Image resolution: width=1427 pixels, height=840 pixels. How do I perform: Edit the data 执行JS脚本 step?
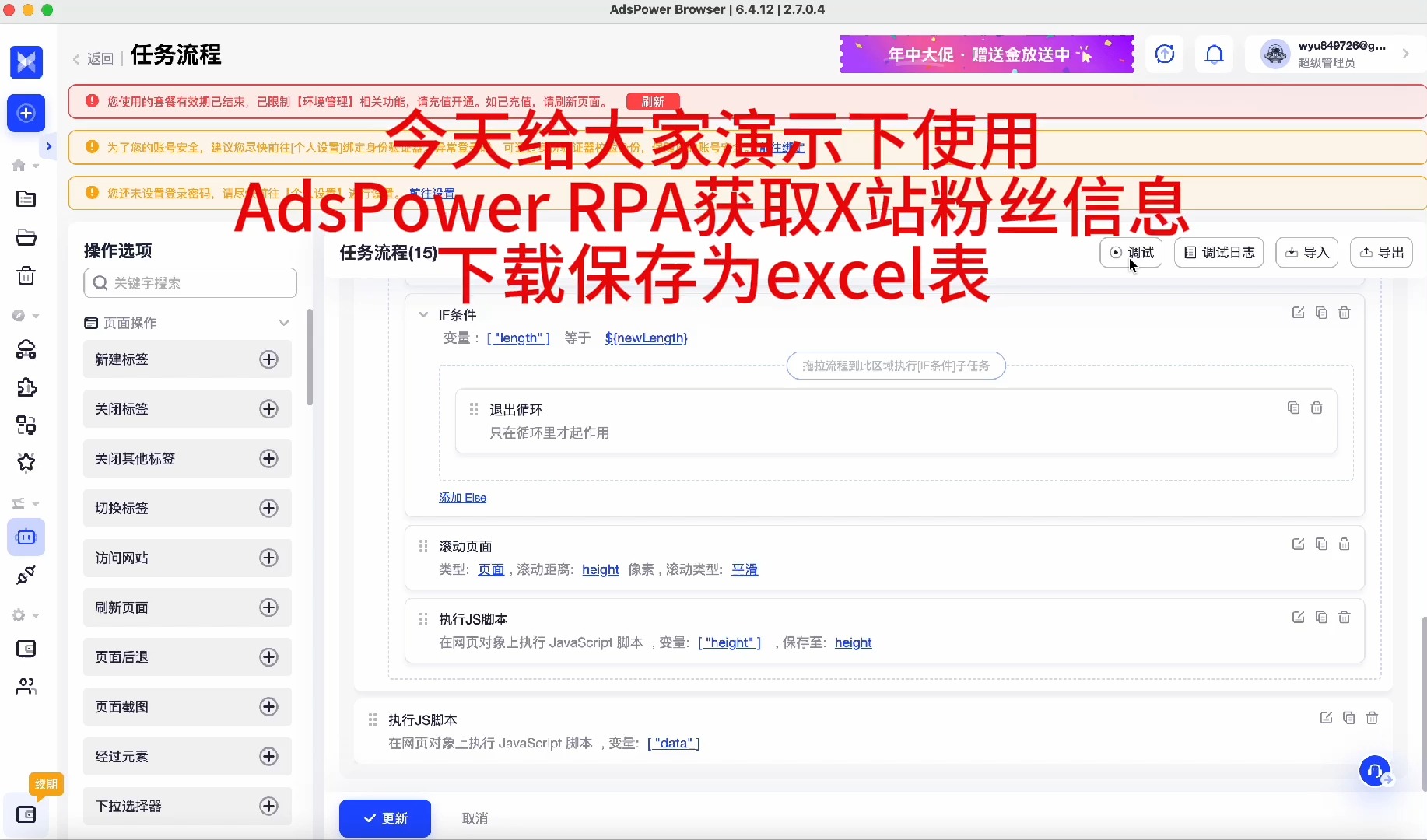click(1326, 718)
